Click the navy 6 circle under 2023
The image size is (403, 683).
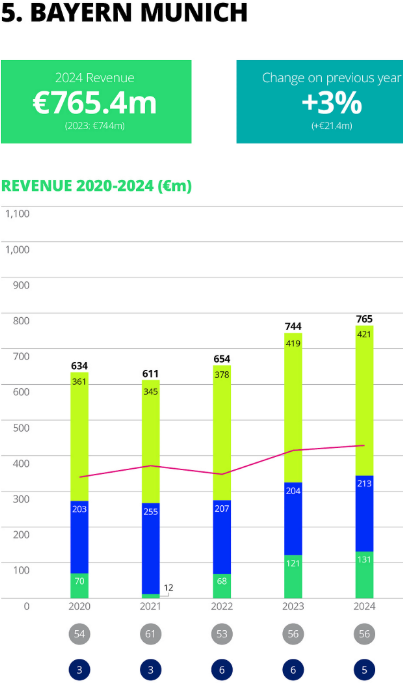pyautogui.click(x=293, y=669)
